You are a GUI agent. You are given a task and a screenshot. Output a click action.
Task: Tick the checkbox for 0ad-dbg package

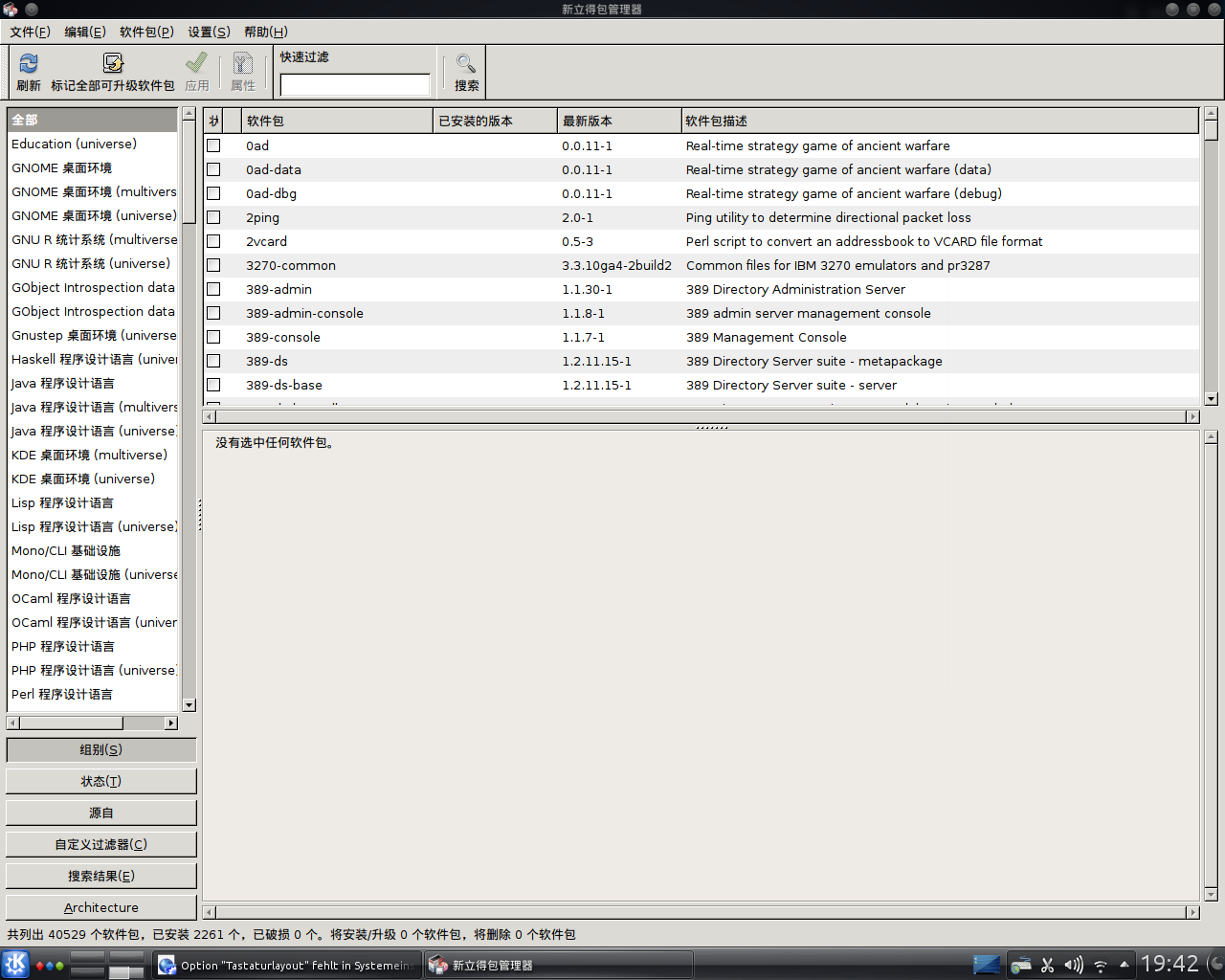pyautogui.click(x=213, y=193)
